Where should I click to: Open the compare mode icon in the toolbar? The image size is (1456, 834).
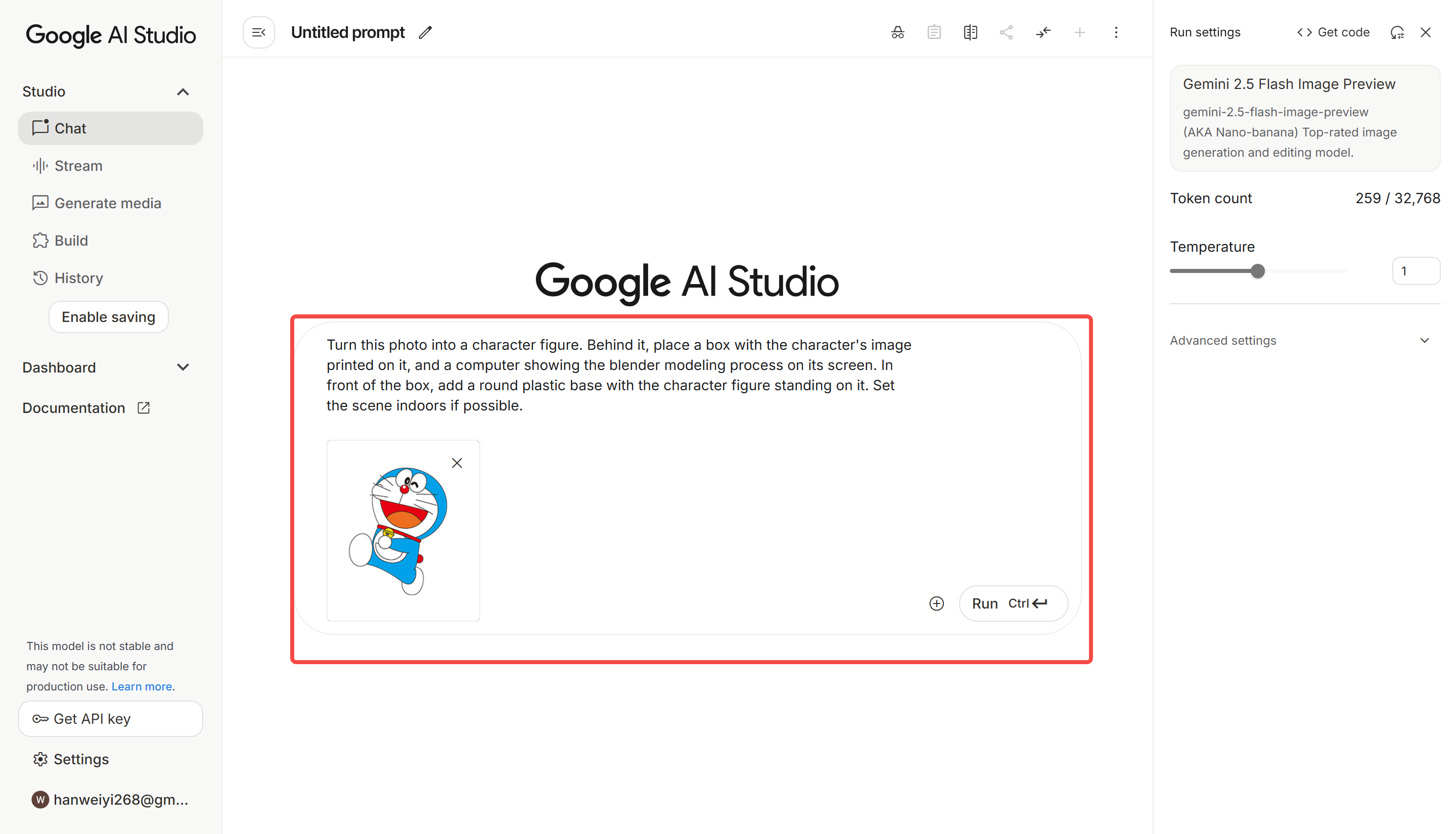click(x=970, y=32)
